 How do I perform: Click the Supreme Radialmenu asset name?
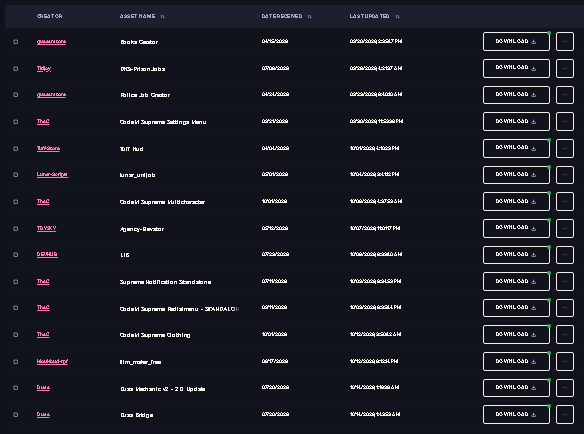coord(179,309)
